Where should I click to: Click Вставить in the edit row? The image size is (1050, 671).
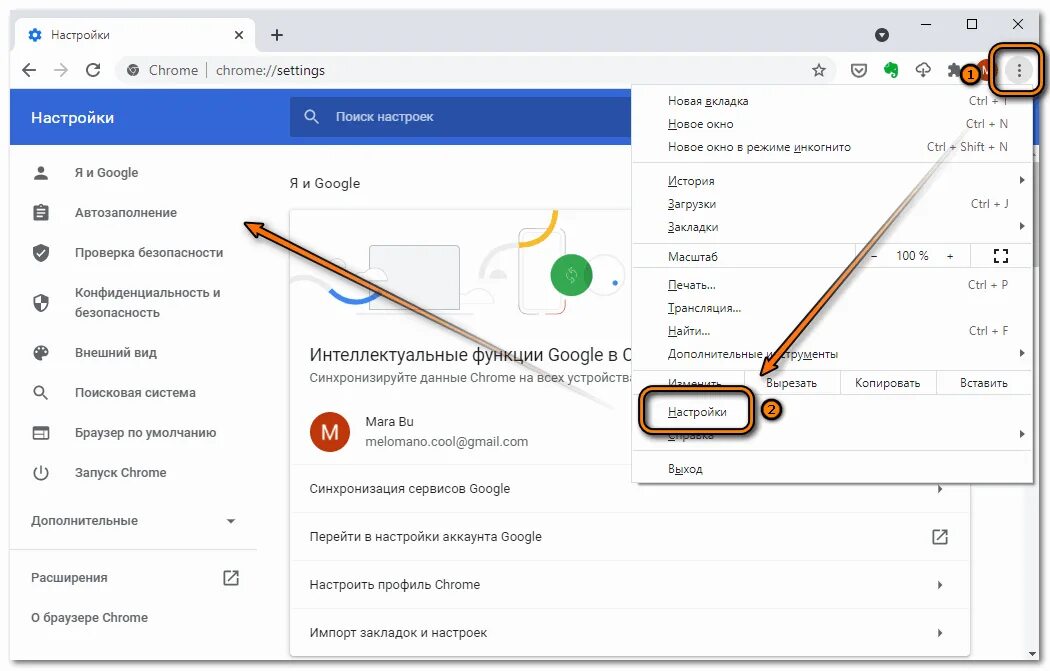[x=983, y=383]
